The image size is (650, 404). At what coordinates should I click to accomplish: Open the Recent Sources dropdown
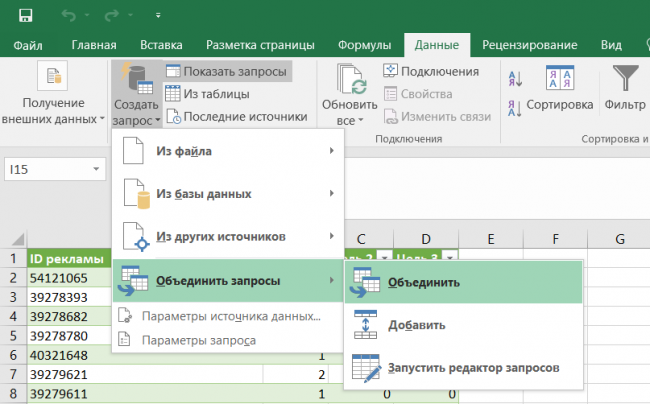(x=236, y=116)
